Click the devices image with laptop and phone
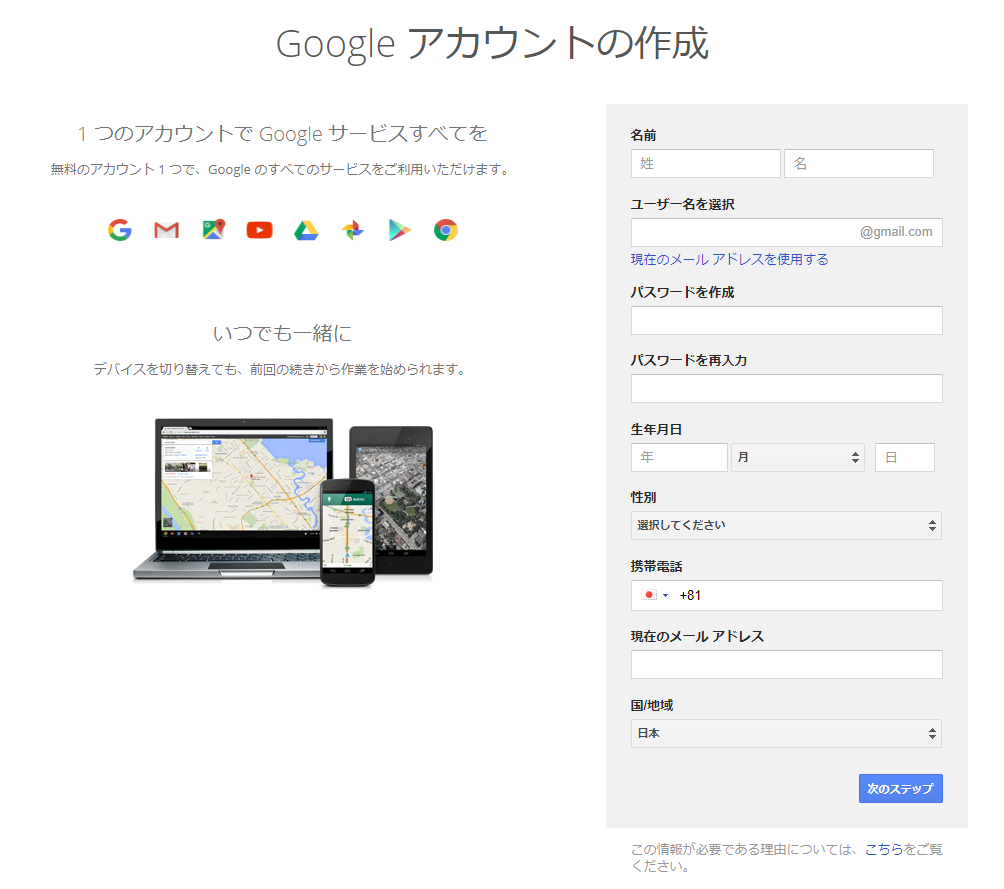This screenshot has width=1004, height=889. point(283,502)
